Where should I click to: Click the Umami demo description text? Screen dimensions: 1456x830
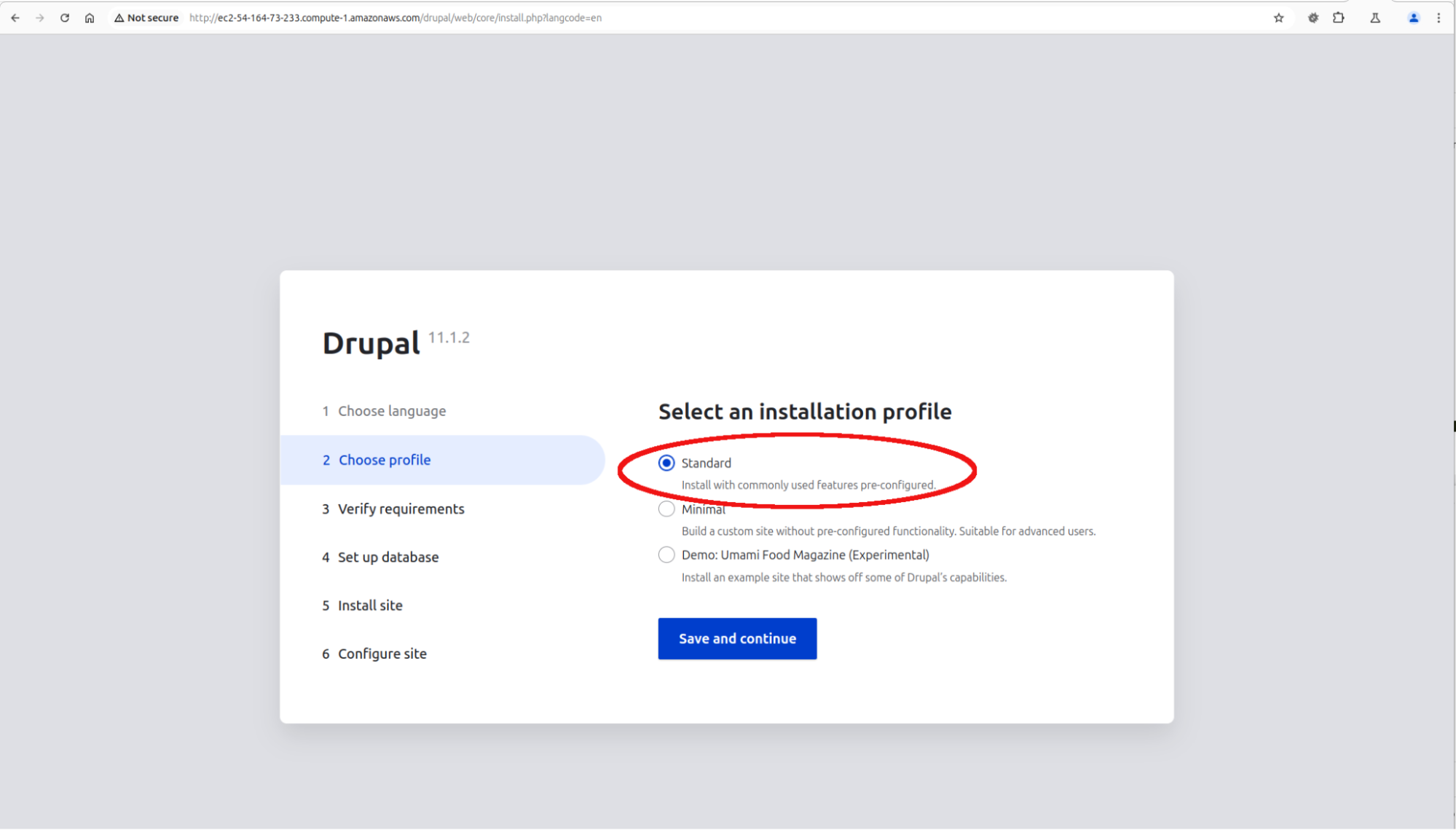(844, 578)
